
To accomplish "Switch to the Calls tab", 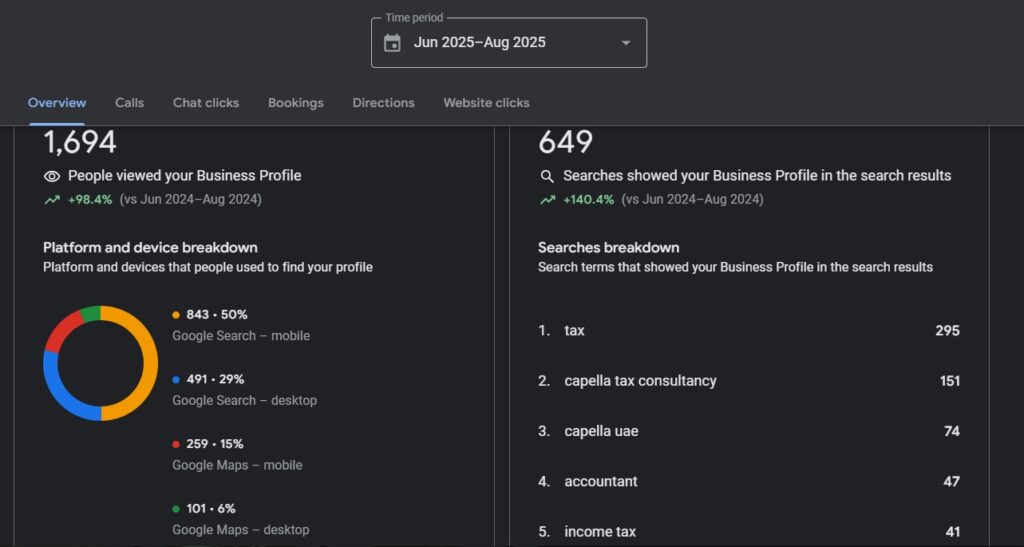I will coord(129,103).
